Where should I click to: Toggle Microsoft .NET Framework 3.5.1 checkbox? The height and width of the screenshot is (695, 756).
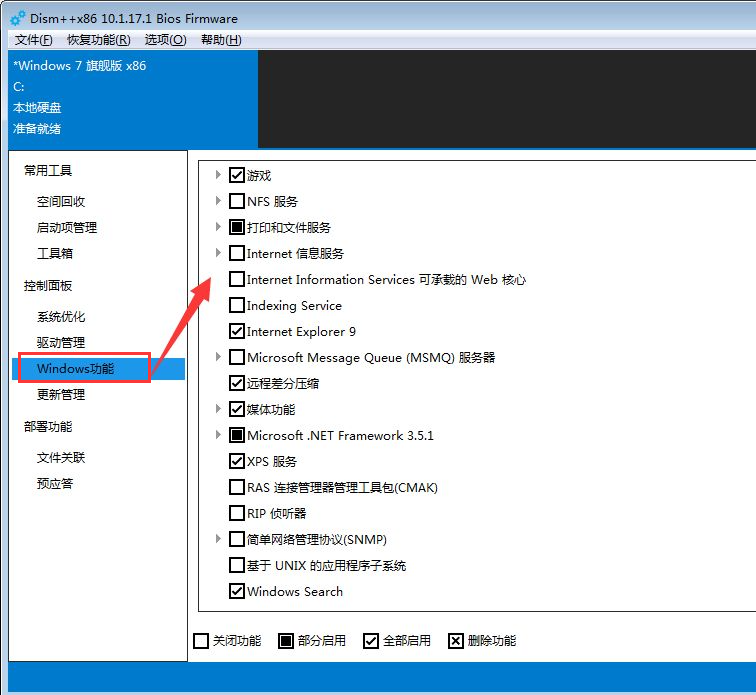point(237,436)
